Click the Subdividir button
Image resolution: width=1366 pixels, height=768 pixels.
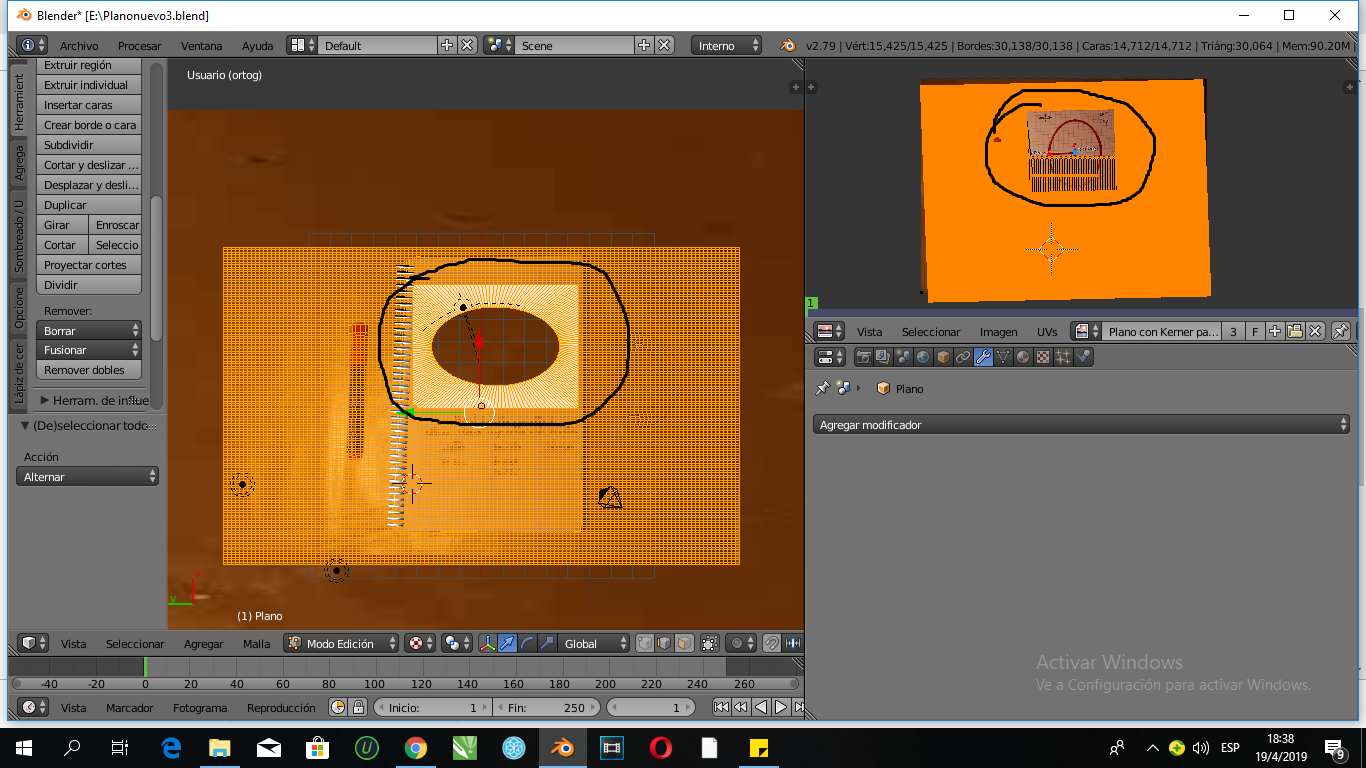click(x=89, y=145)
